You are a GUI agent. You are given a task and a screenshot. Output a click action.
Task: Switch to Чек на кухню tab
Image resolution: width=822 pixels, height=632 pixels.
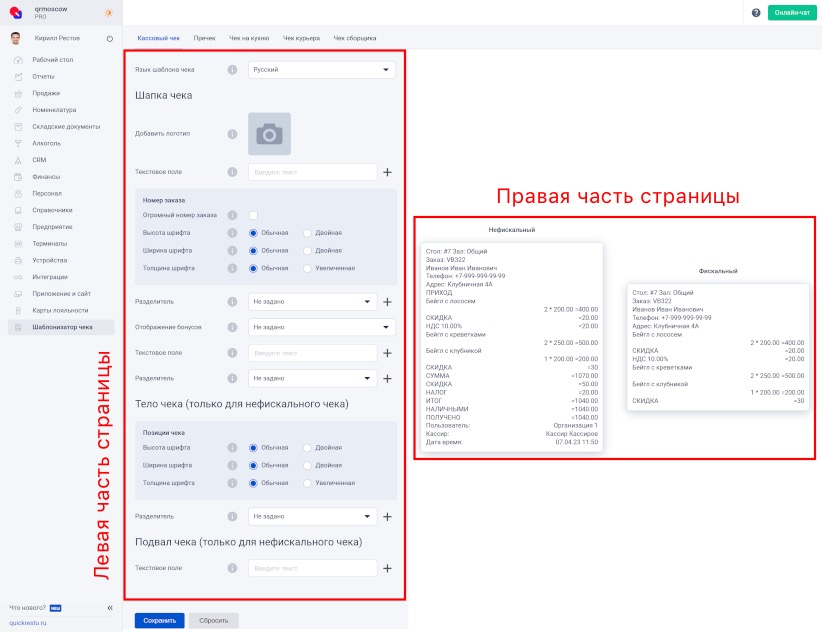[x=249, y=38]
